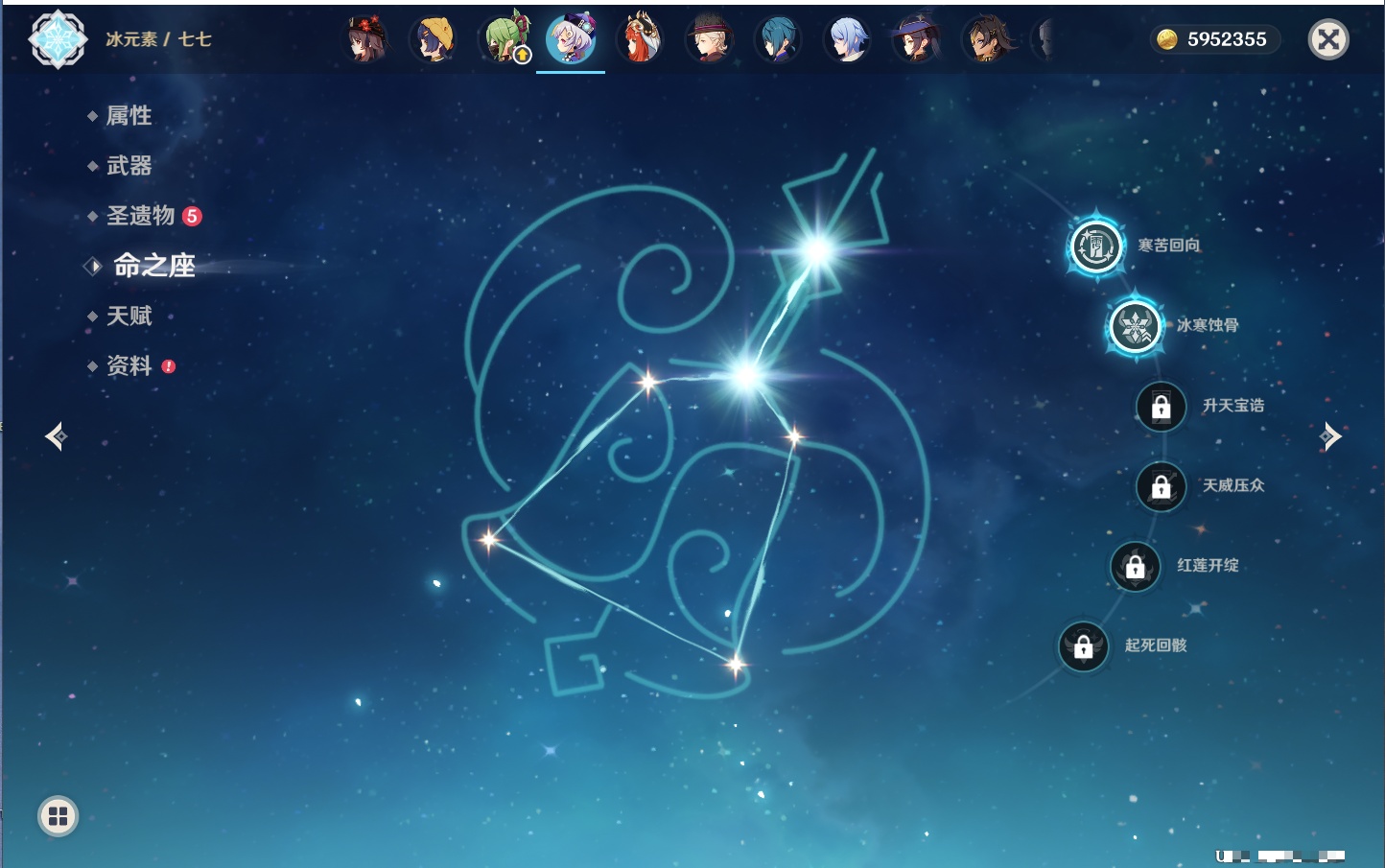1385x868 pixels.
Task: Select Mona avatar with witch hat
Action: pos(916,39)
